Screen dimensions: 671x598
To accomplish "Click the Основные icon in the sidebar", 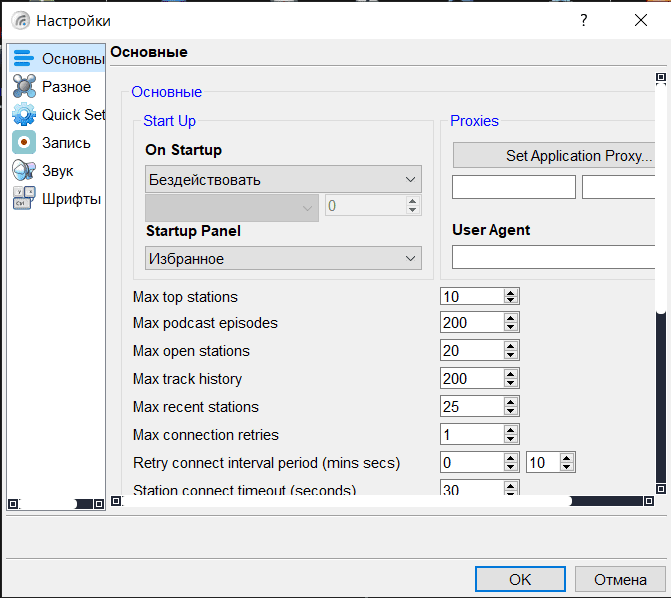I will pyautogui.click(x=24, y=58).
